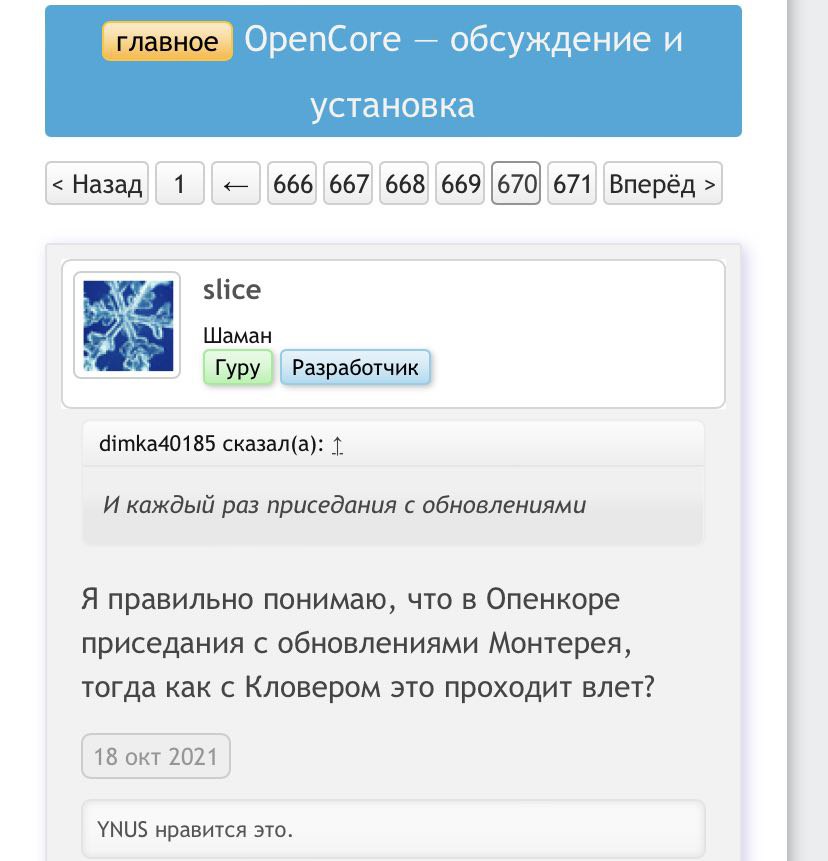Open the "главное" yellow badge
Screen dimensions: 828x861
tap(167, 41)
